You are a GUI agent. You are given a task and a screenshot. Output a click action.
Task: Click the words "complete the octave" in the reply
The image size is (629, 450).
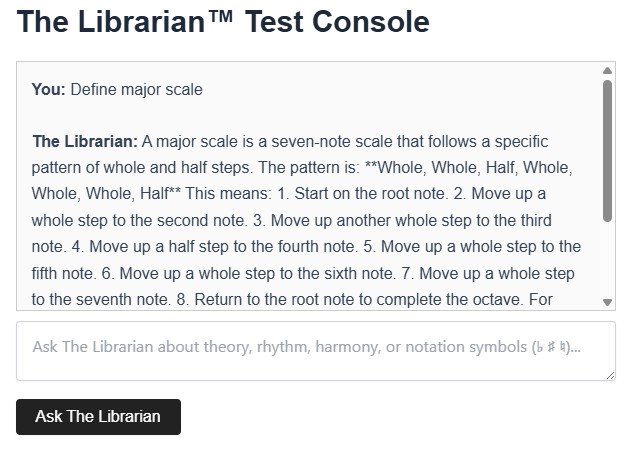pyautogui.click(x=460, y=298)
